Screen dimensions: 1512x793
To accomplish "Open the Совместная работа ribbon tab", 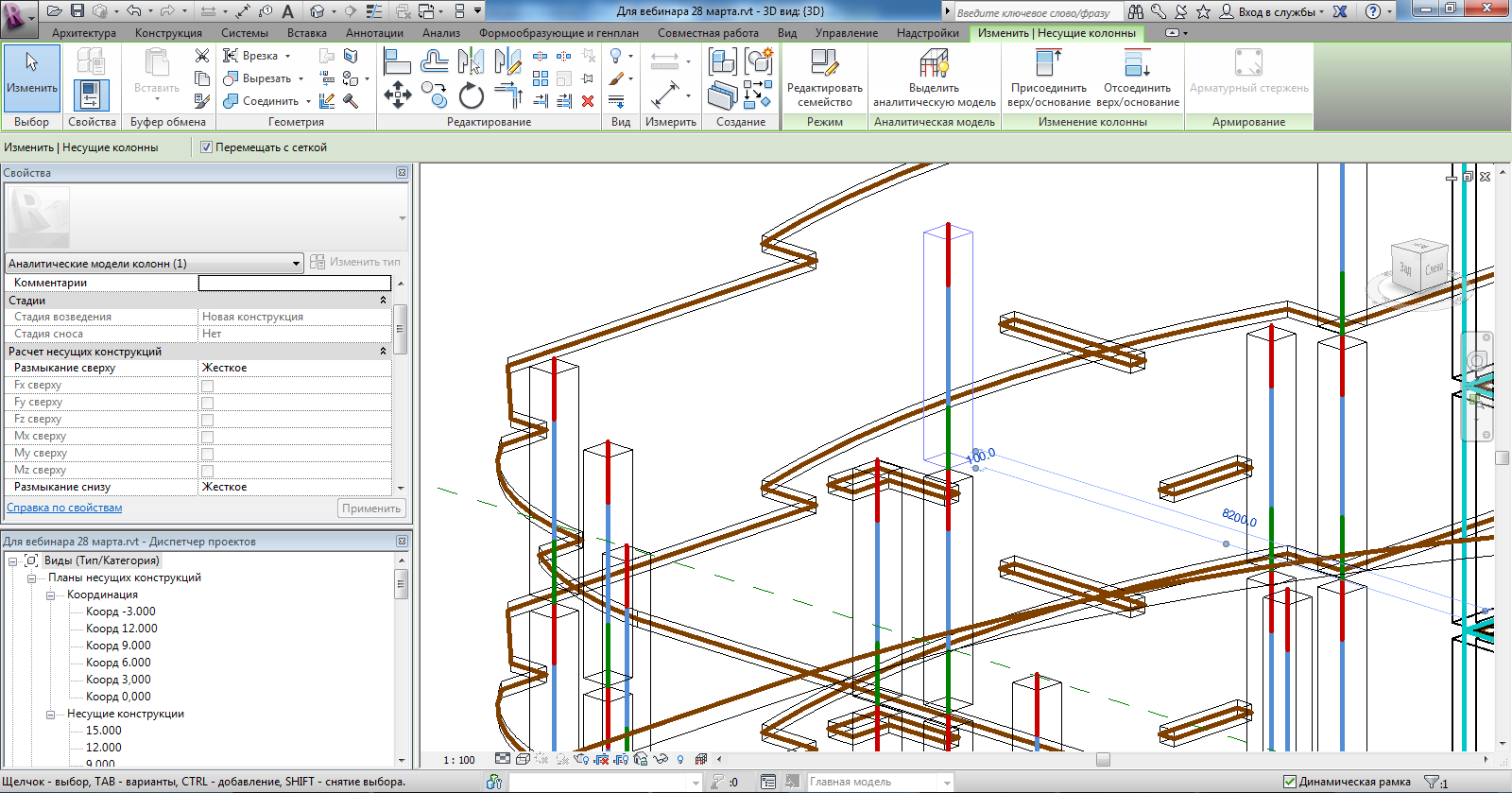I will (708, 33).
